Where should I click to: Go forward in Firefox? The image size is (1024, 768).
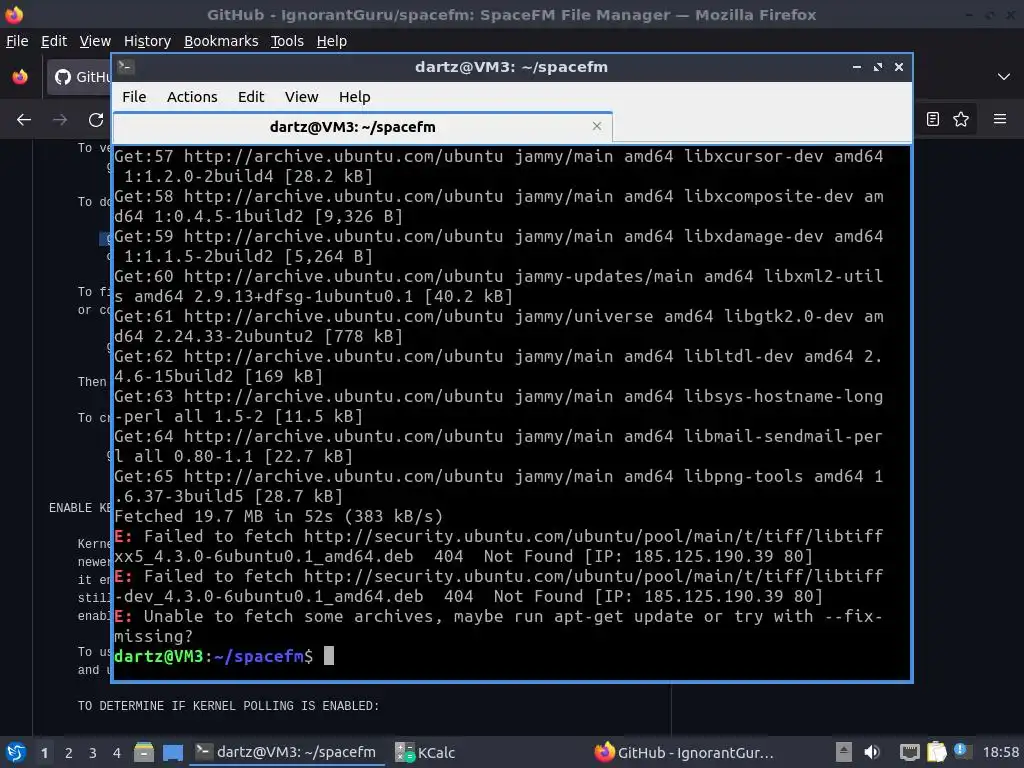coord(60,120)
